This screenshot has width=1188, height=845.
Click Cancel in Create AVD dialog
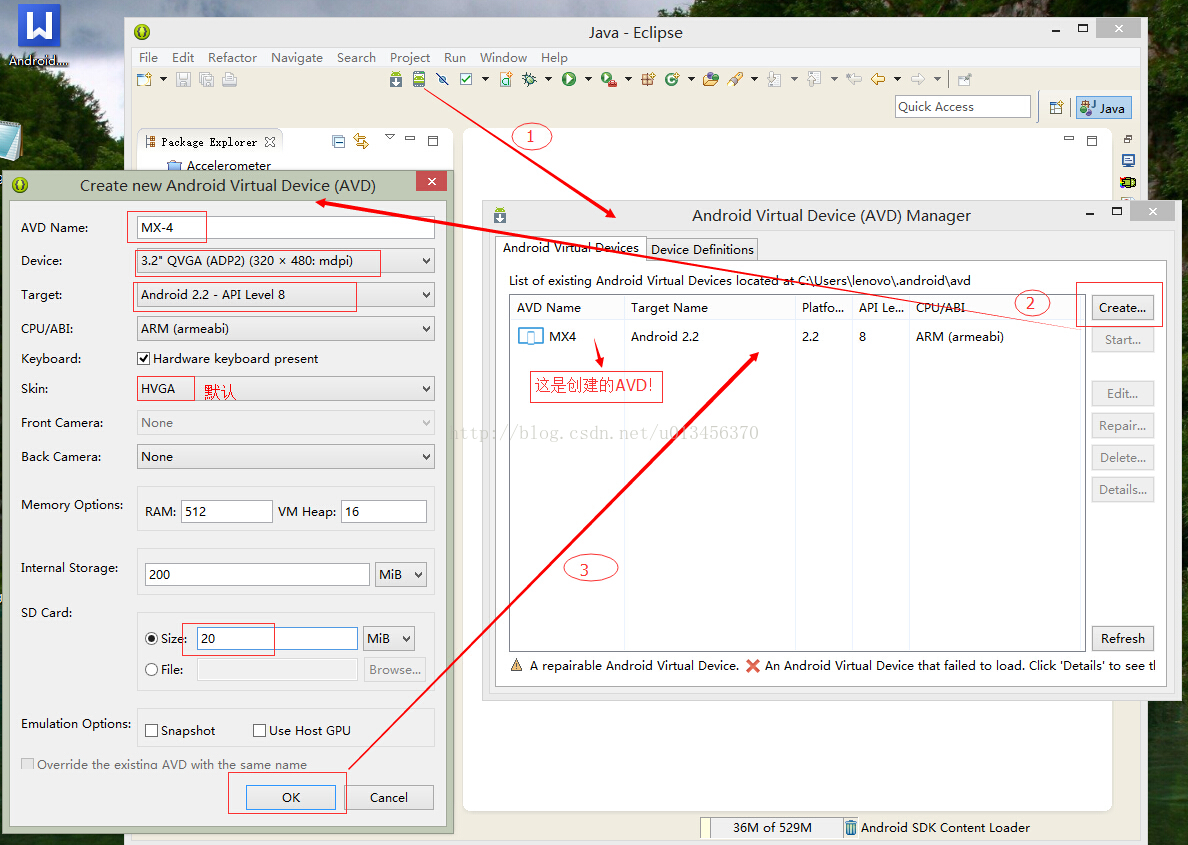pyautogui.click(x=389, y=797)
